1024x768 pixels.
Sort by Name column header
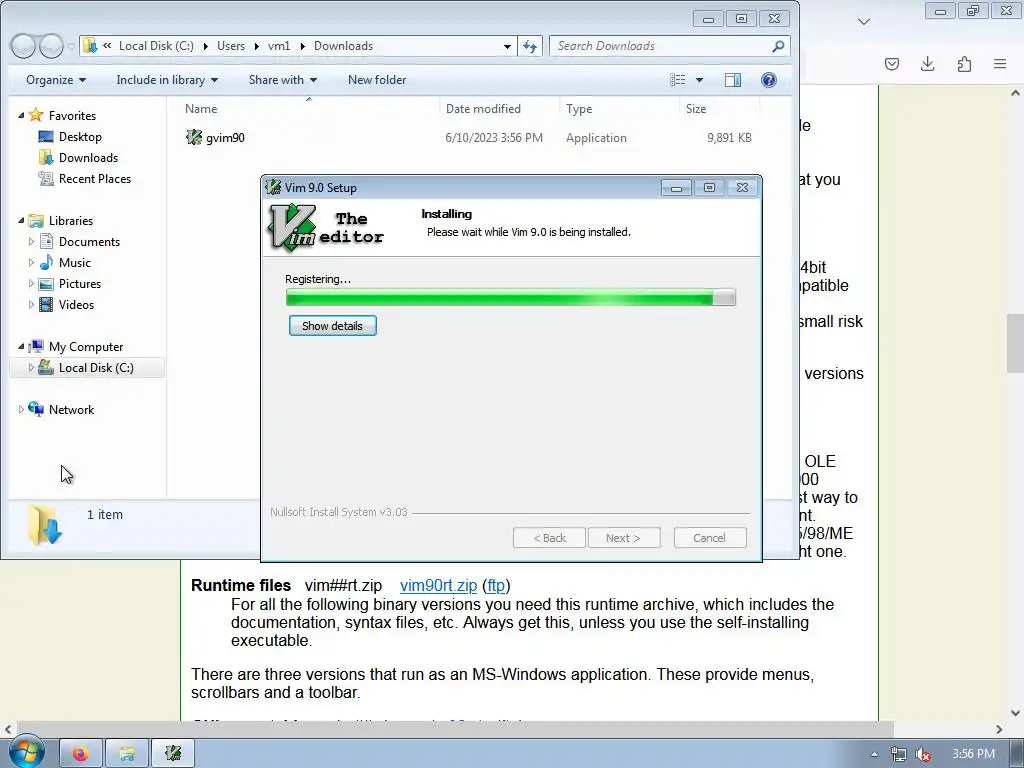201,108
